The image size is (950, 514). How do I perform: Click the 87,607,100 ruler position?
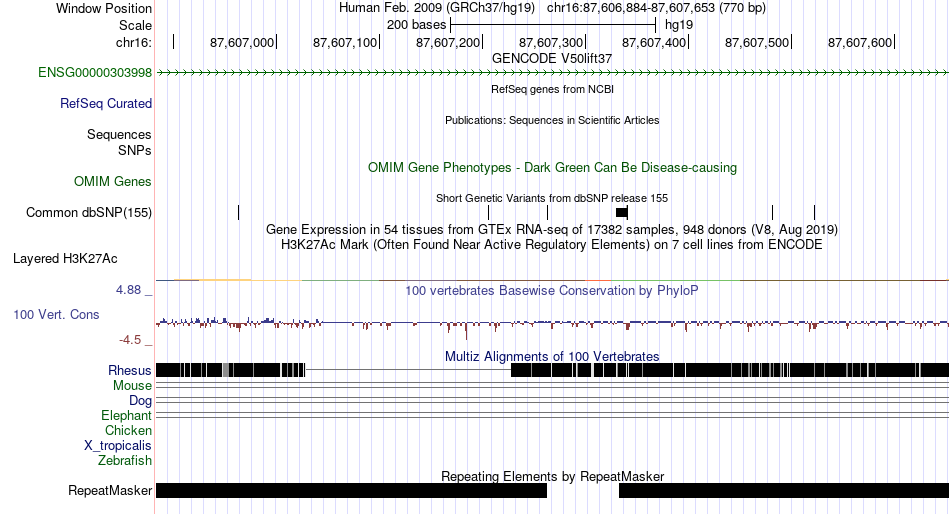345,42
